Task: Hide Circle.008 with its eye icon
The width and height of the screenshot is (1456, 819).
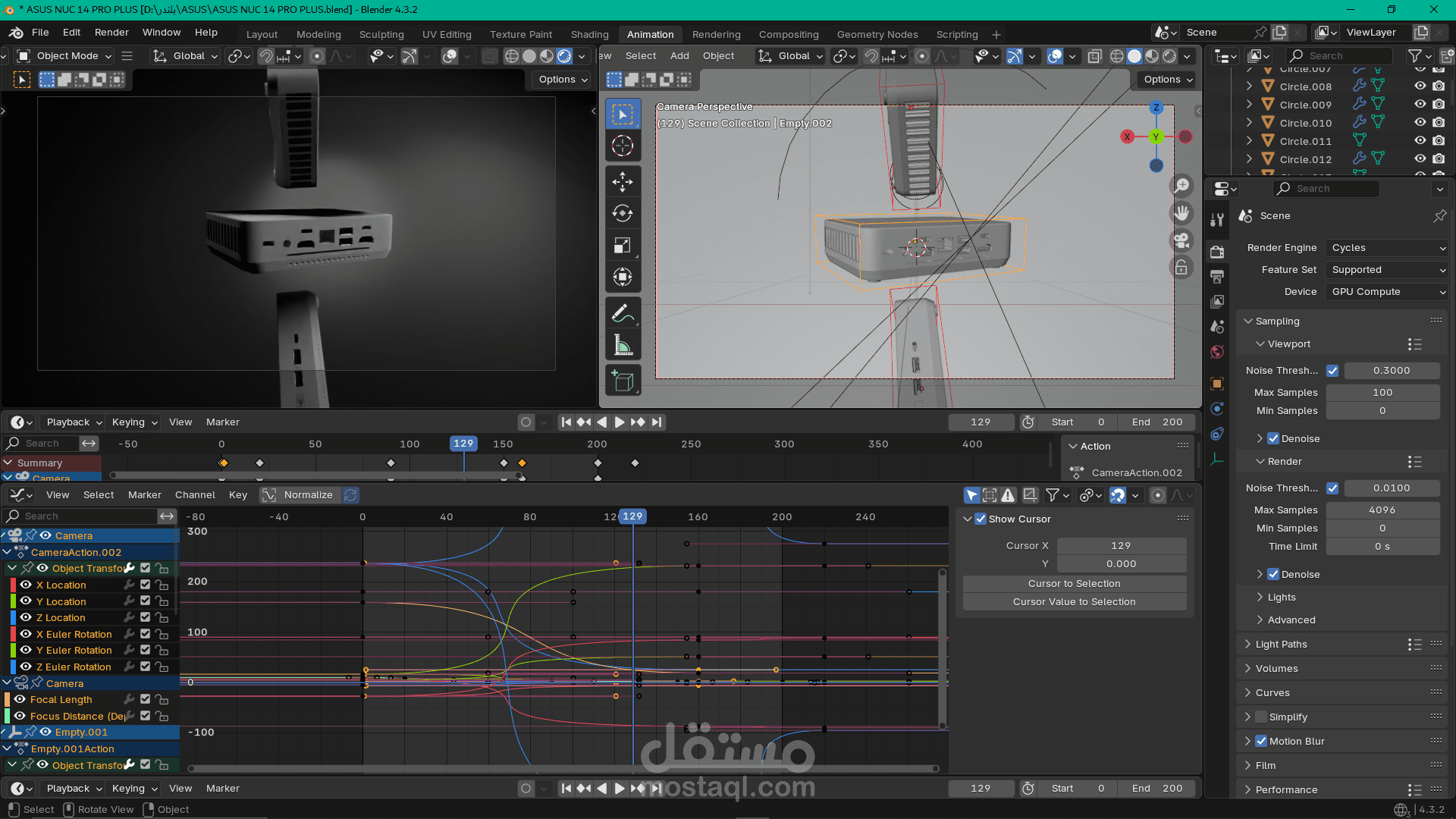Action: coord(1420,86)
